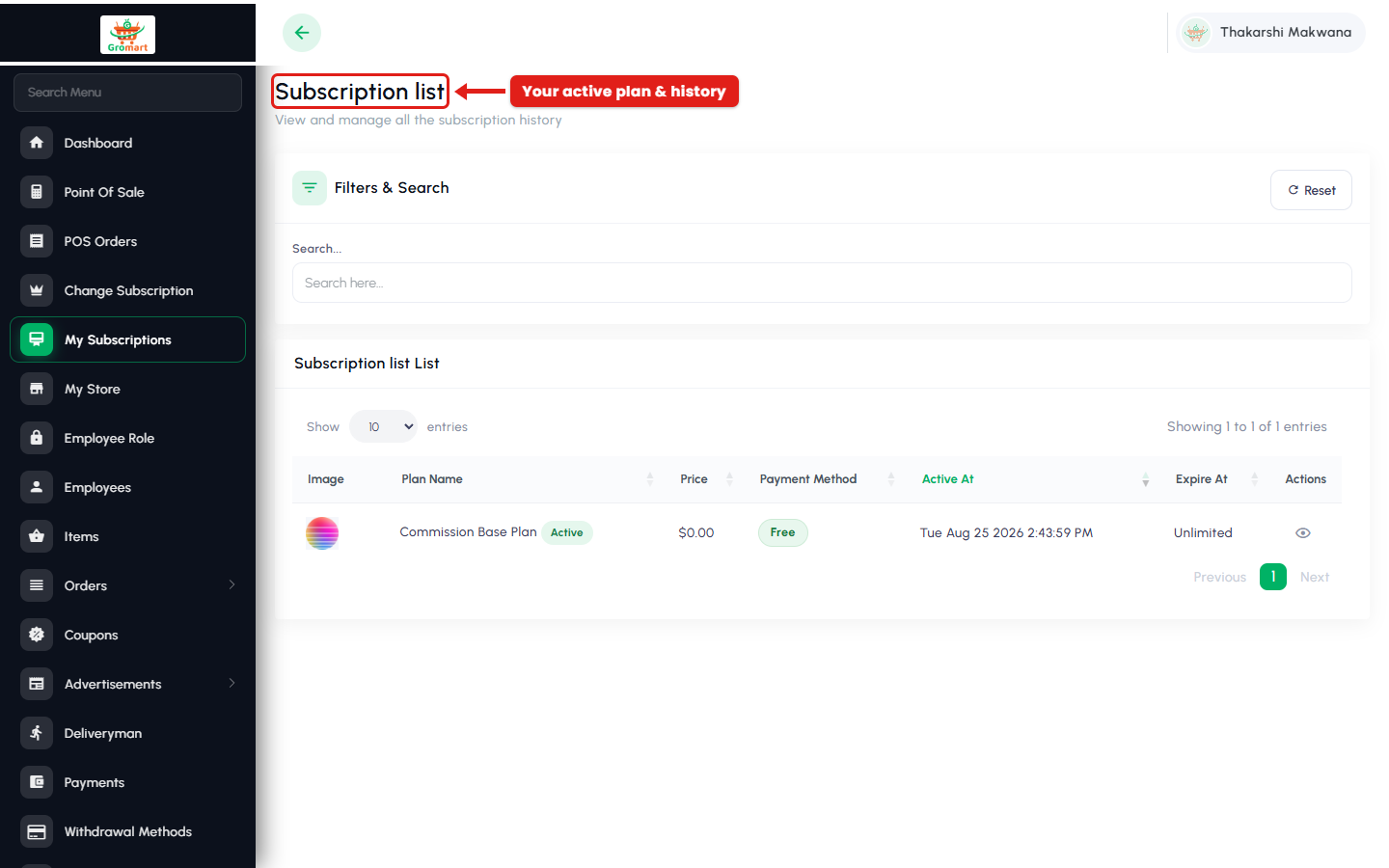Viewport: 1389px width, 868px height.
Task: Click the Commission Base Plan gradient image
Action: point(322,532)
